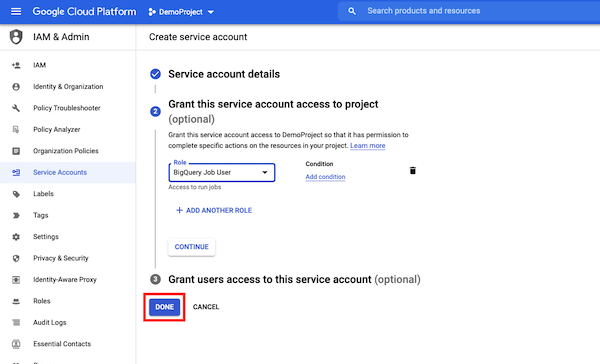Viewport: 600px width, 364px height.
Task: Click the Google Cloud Platform logo text
Action: point(84,11)
